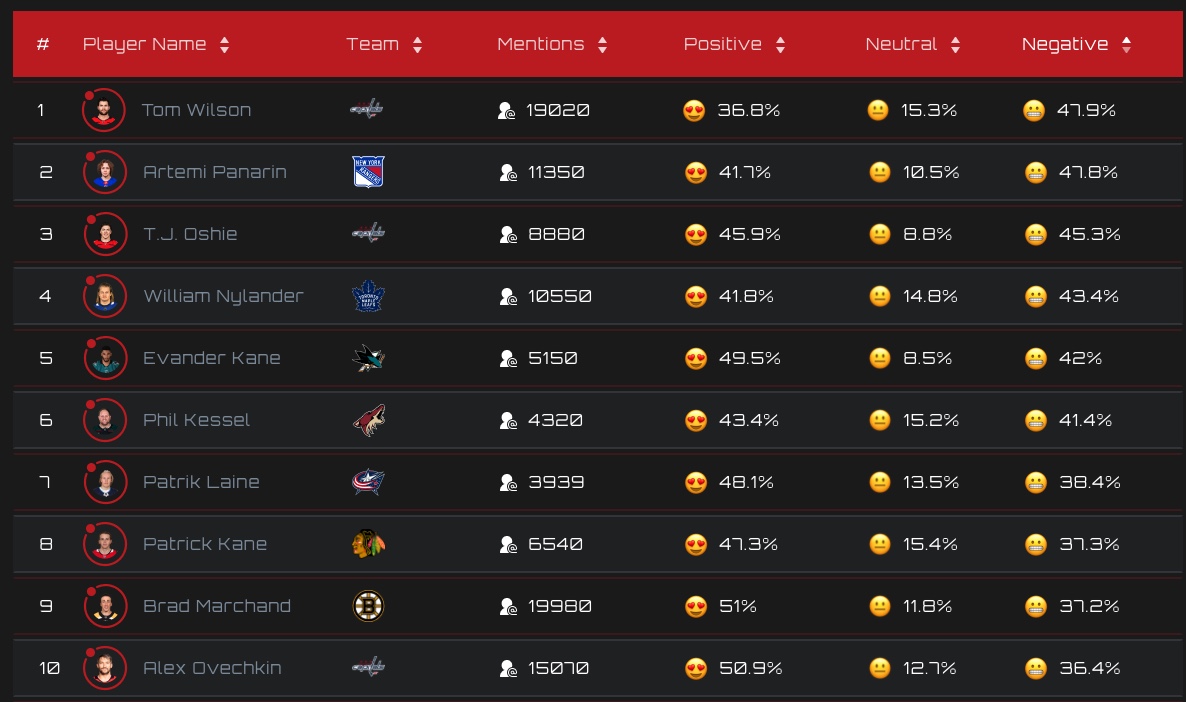Screen dimensions: 1186x702
Task: Click the Arizona Coyotes logo
Action: click(x=368, y=420)
